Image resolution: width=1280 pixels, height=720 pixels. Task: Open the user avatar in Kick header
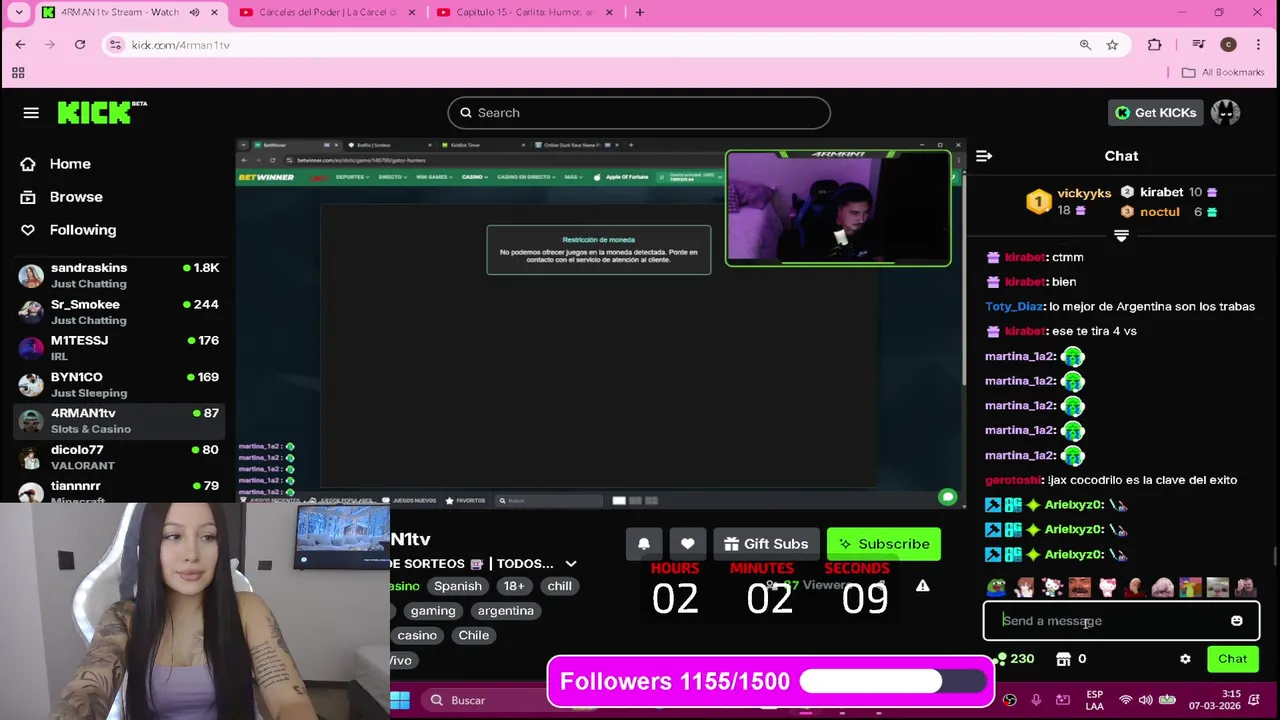(1225, 113)
